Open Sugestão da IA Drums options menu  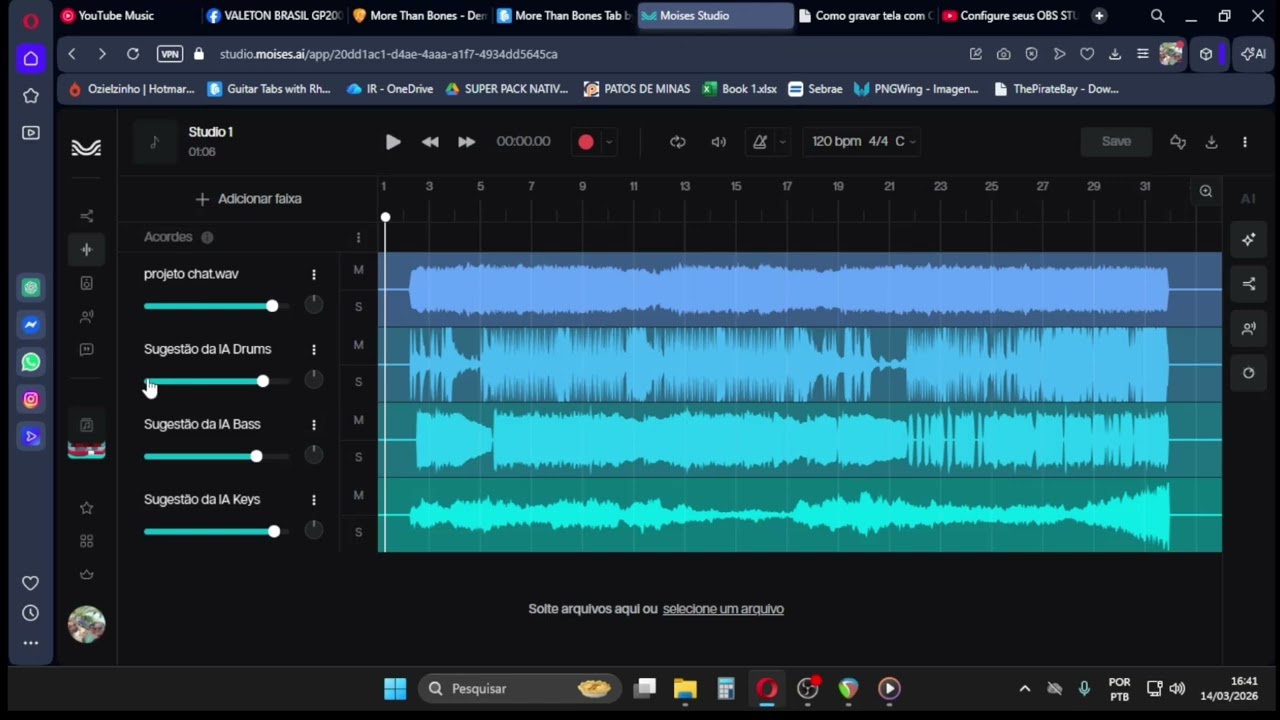pos(314,349)
